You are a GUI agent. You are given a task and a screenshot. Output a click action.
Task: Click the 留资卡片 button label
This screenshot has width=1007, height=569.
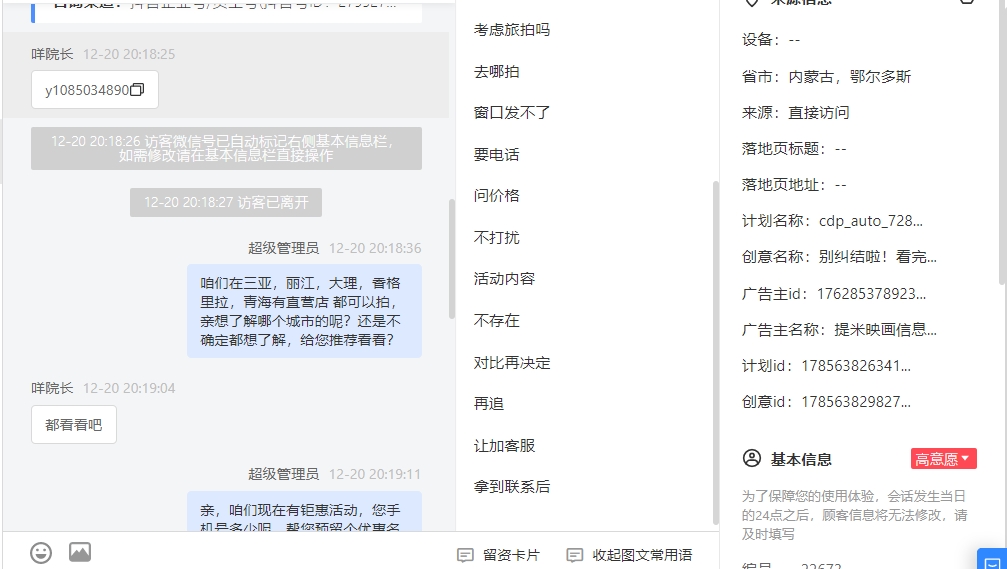(x=511, y=555)
